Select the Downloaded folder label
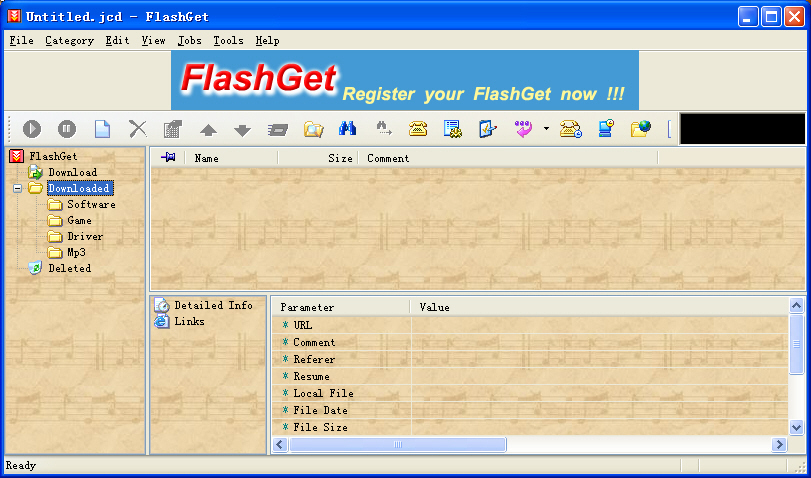 80,188
